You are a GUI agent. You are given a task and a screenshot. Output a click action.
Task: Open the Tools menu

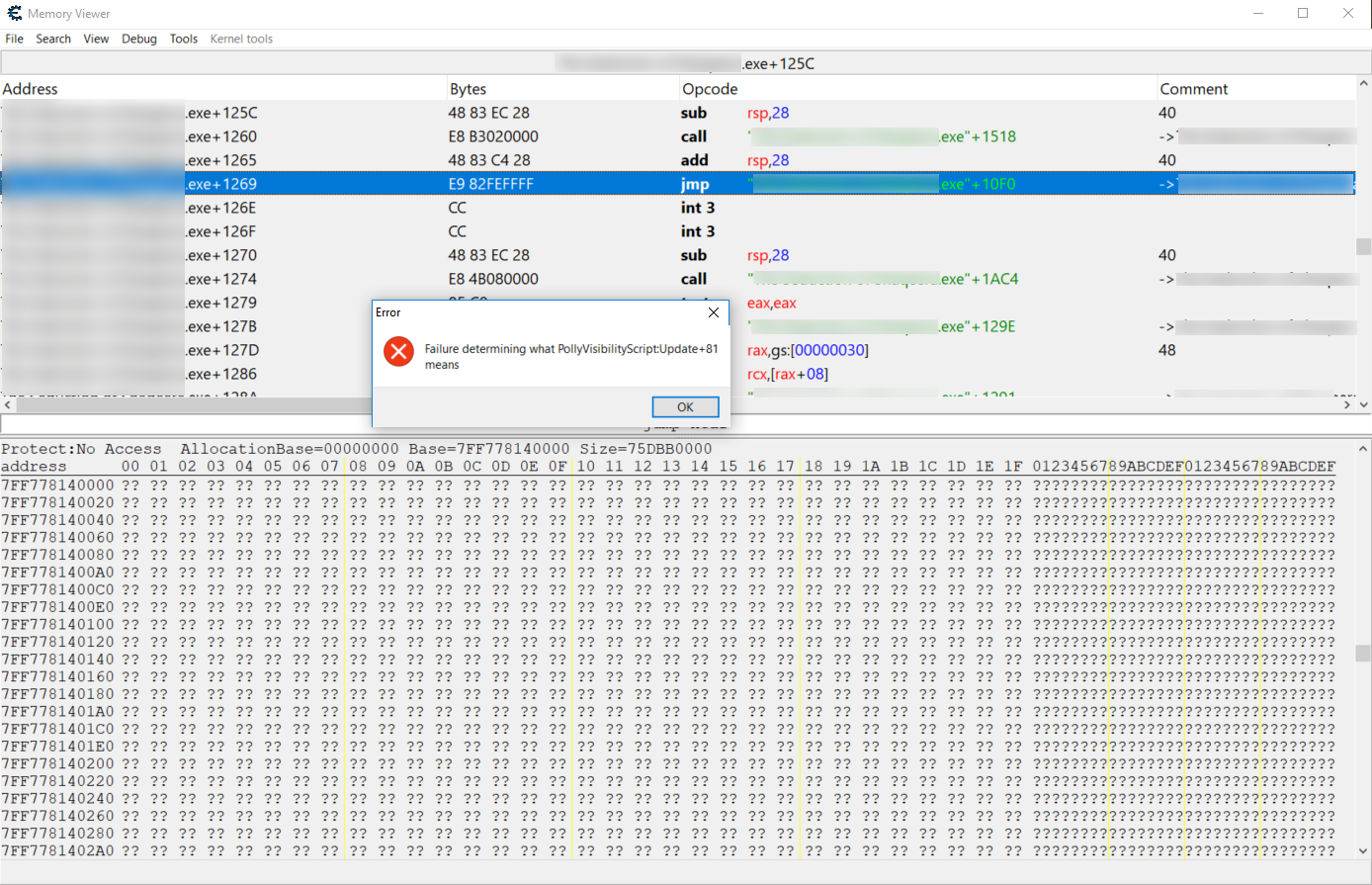(x=183, y=39)
